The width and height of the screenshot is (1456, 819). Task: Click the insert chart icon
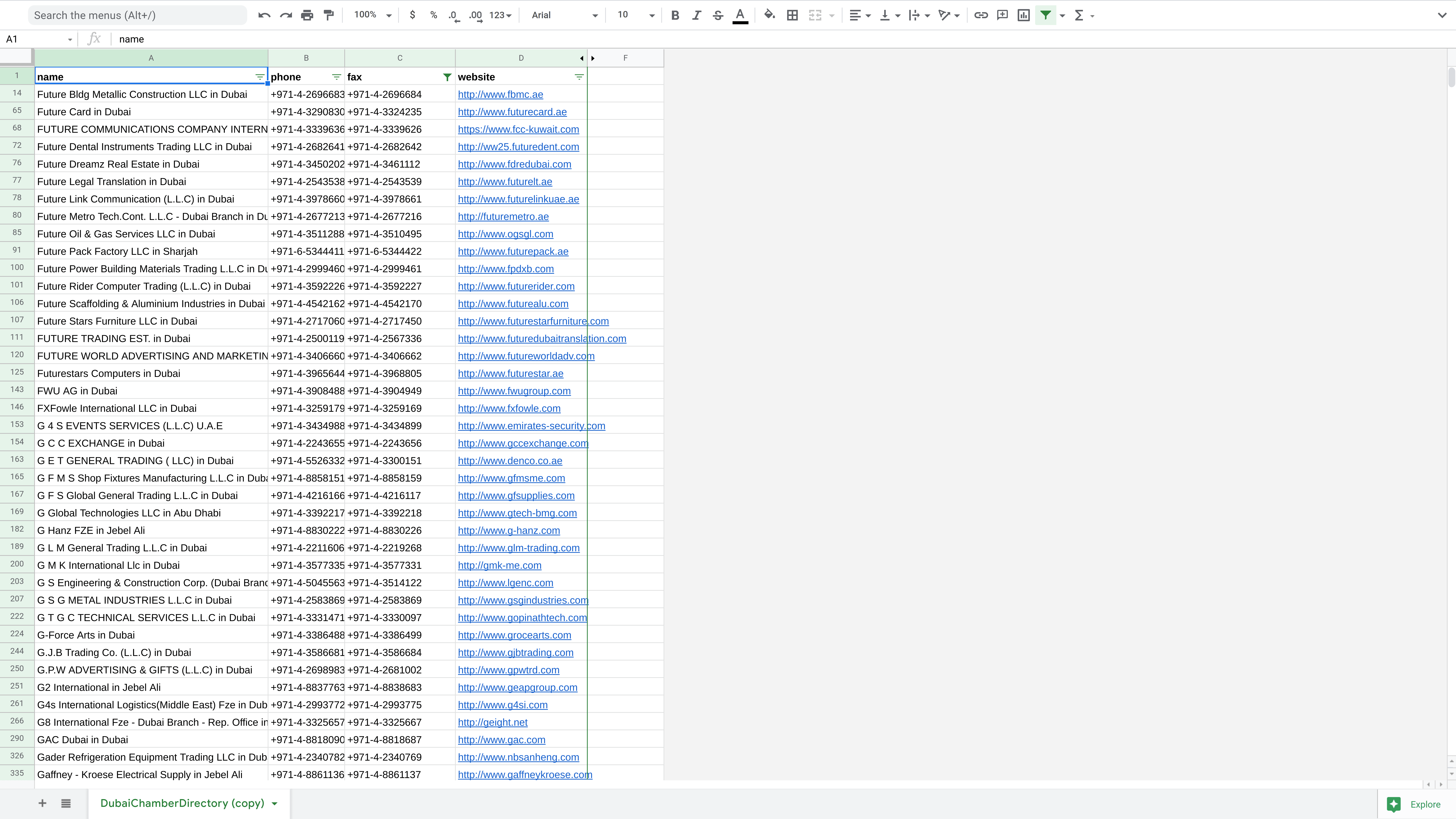(x=1024, y=15)
